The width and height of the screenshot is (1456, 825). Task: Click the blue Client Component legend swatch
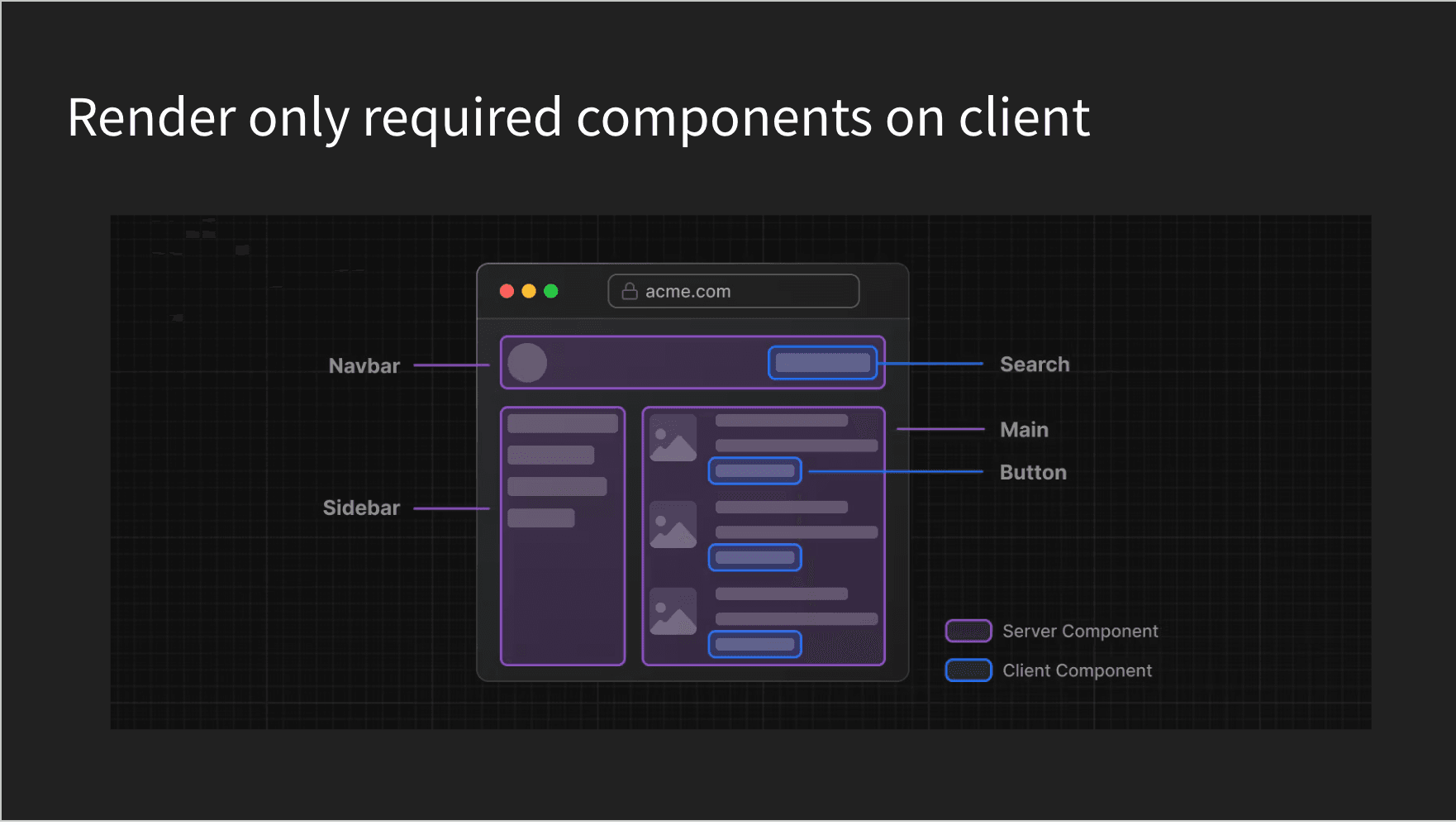[968, 670]
